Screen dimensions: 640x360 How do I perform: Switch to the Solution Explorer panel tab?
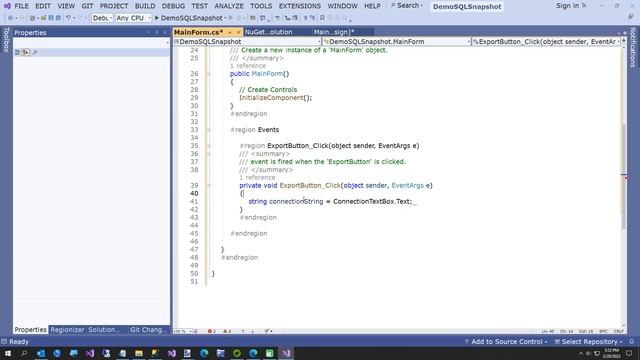(x=104, y=329)
